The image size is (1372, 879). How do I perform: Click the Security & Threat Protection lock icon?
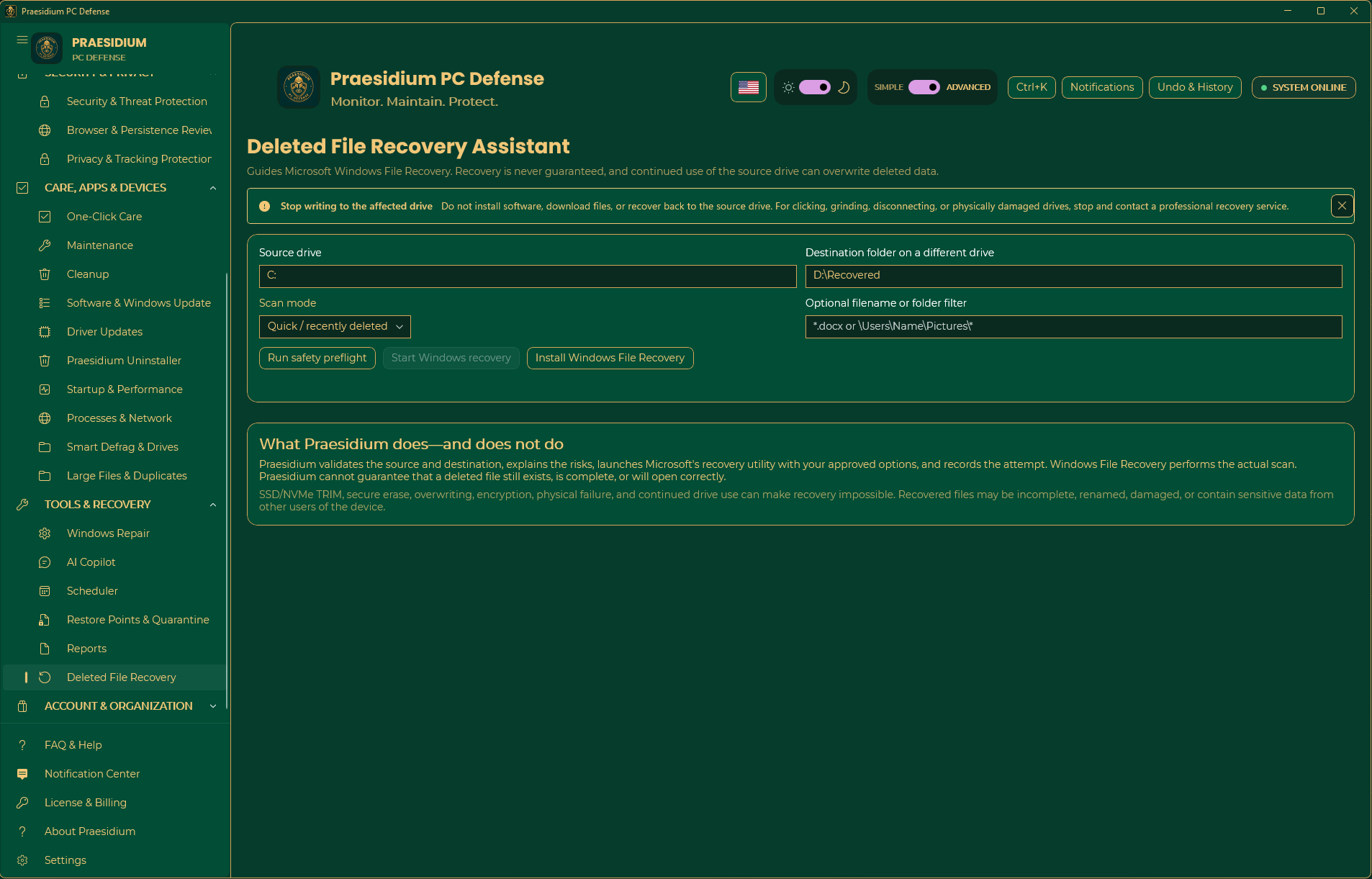tap(45, 102)
